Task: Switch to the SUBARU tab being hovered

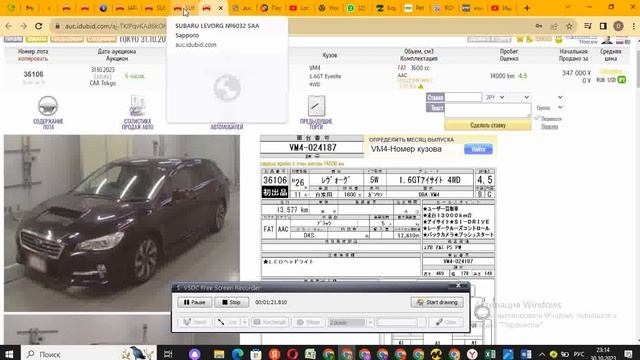Action: 184,8
